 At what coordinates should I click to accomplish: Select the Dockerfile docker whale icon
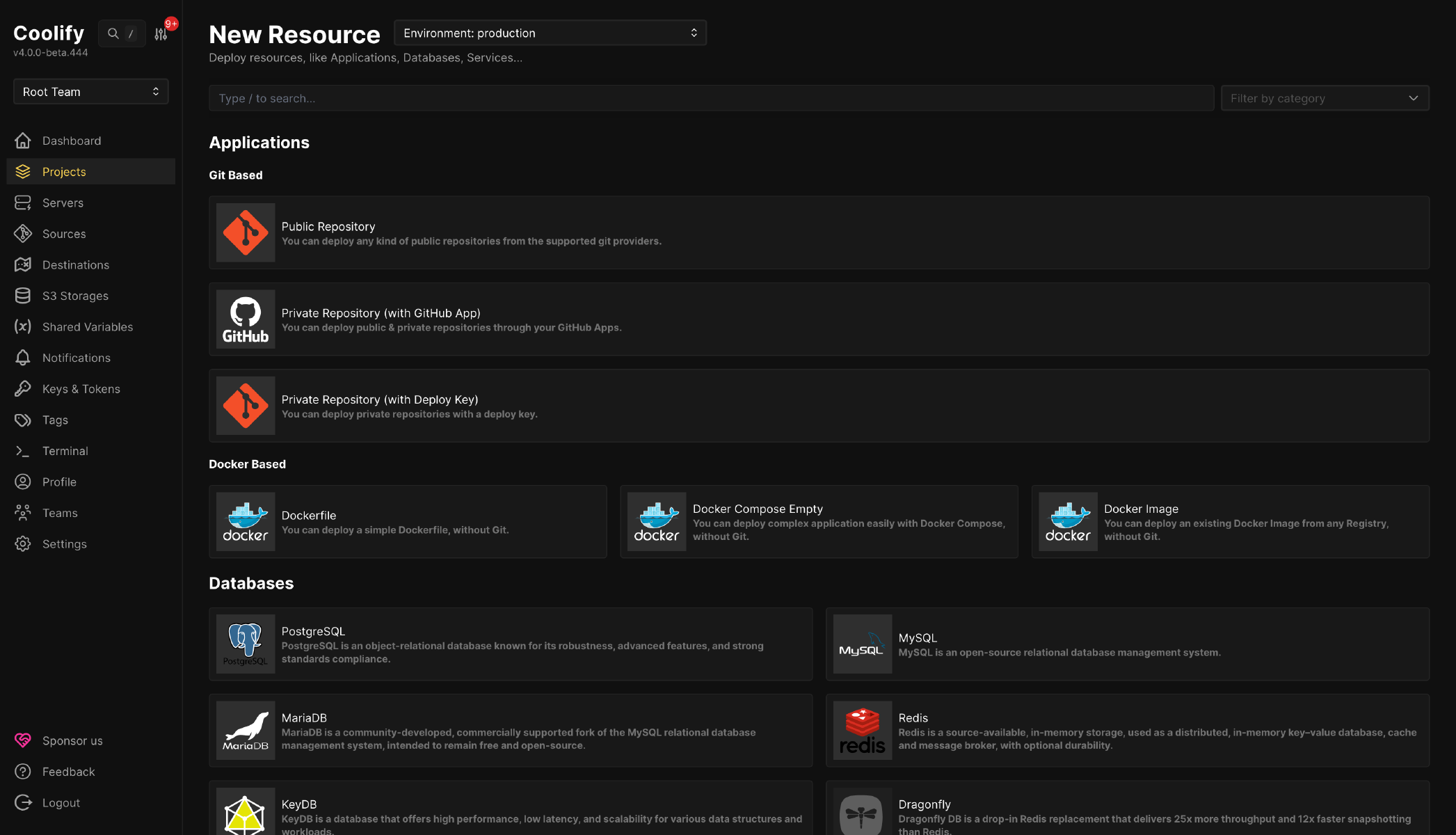point(245,522)
